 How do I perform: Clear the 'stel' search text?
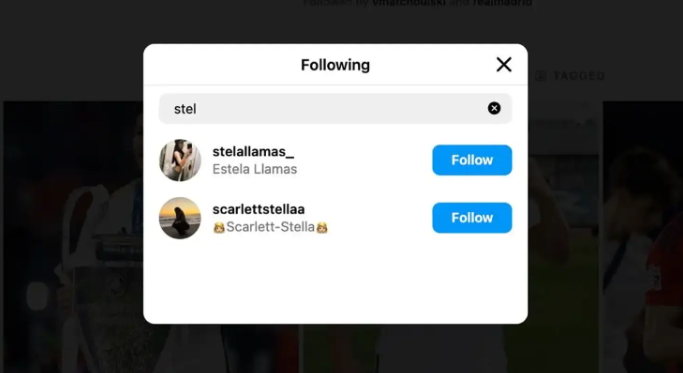click(494, 108)
